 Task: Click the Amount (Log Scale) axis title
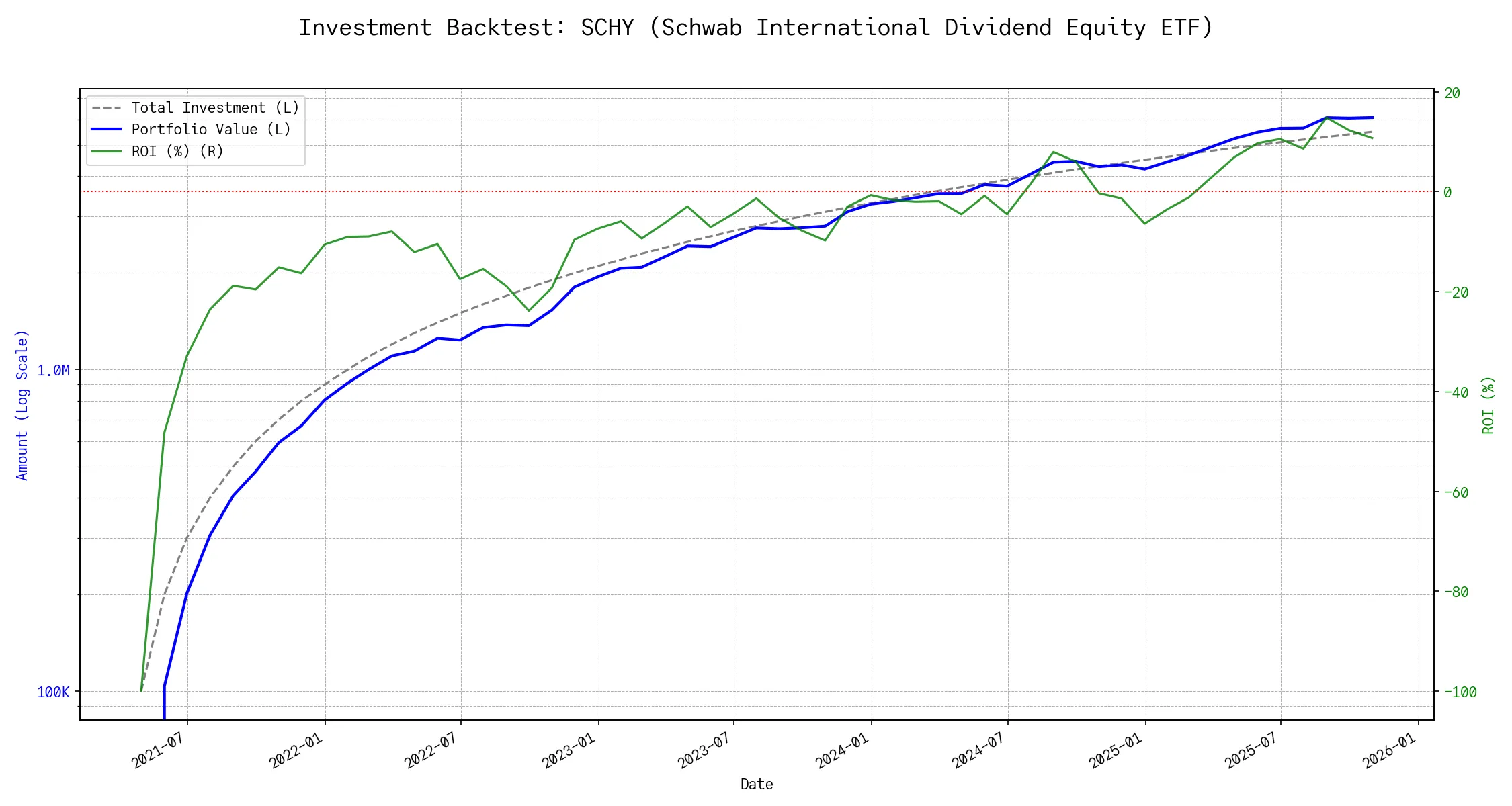(22, 405)
